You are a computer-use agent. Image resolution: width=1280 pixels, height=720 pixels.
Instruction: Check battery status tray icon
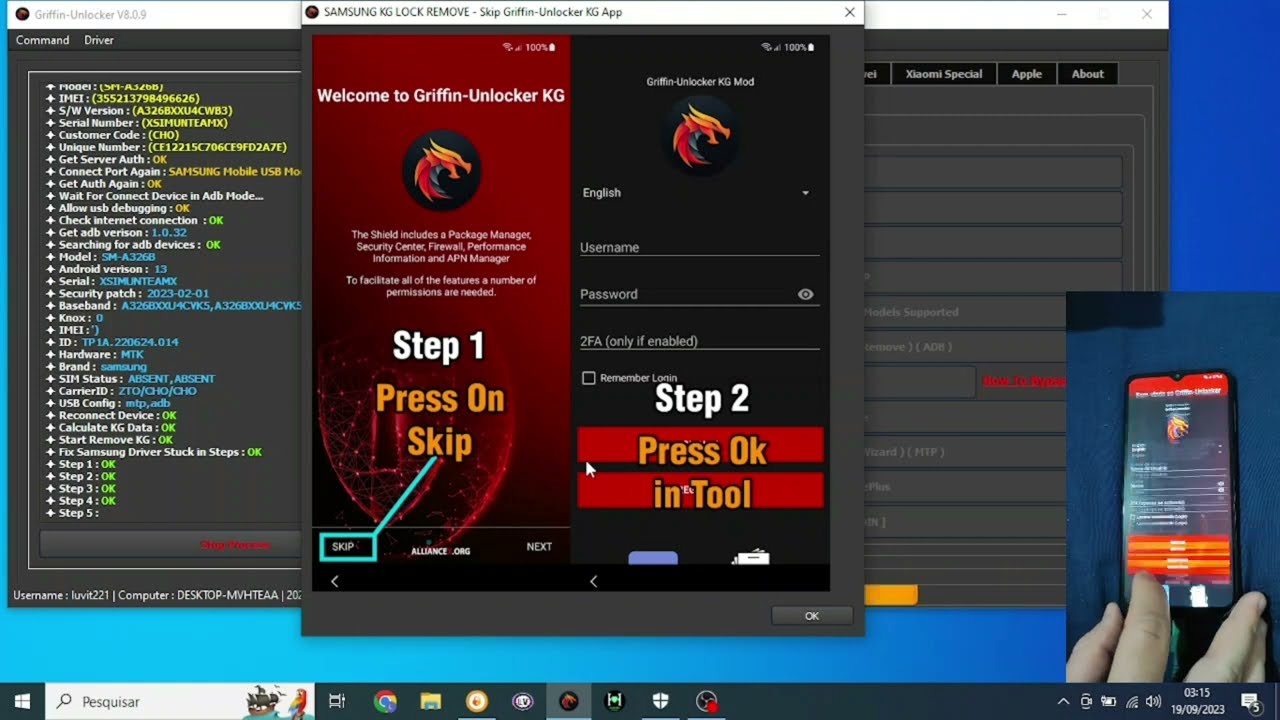[x=1108, y=701]
